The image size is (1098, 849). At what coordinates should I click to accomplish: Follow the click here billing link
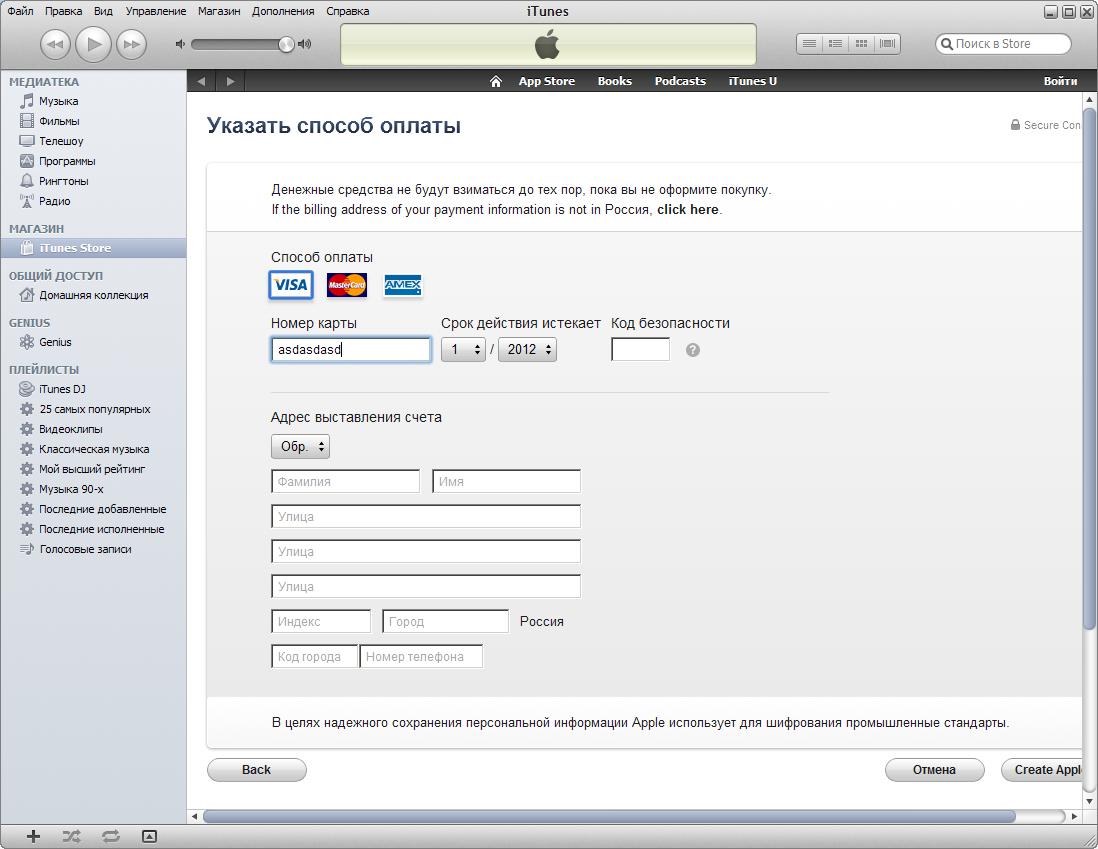tap(688, 209)
